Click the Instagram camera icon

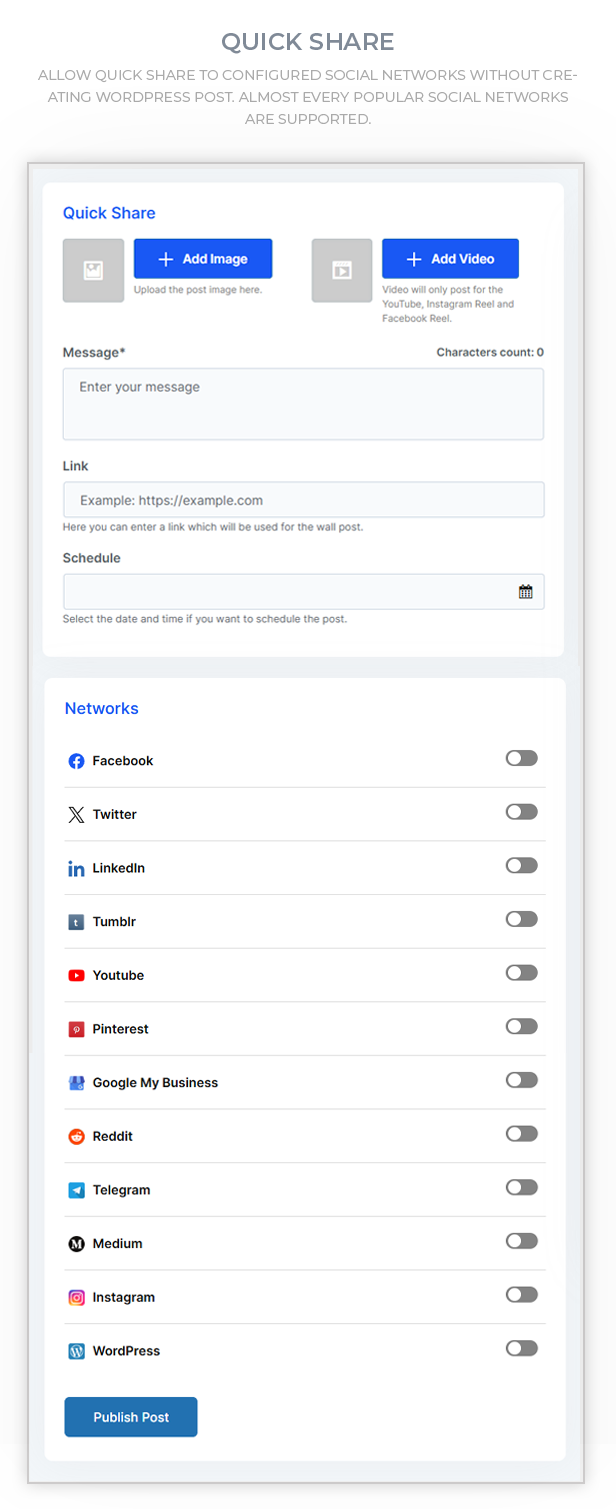pyautogui.click(x=76, y=1297)
